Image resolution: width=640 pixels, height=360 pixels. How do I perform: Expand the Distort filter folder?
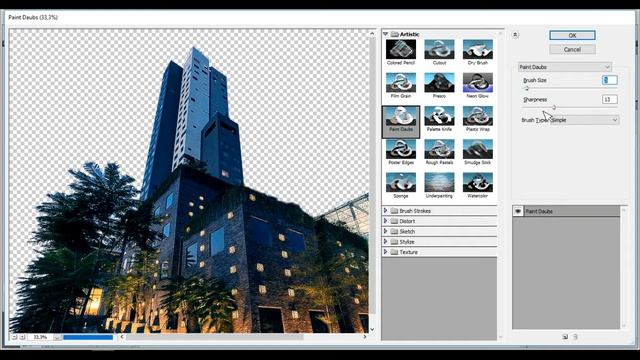click(x=386, y=221)
